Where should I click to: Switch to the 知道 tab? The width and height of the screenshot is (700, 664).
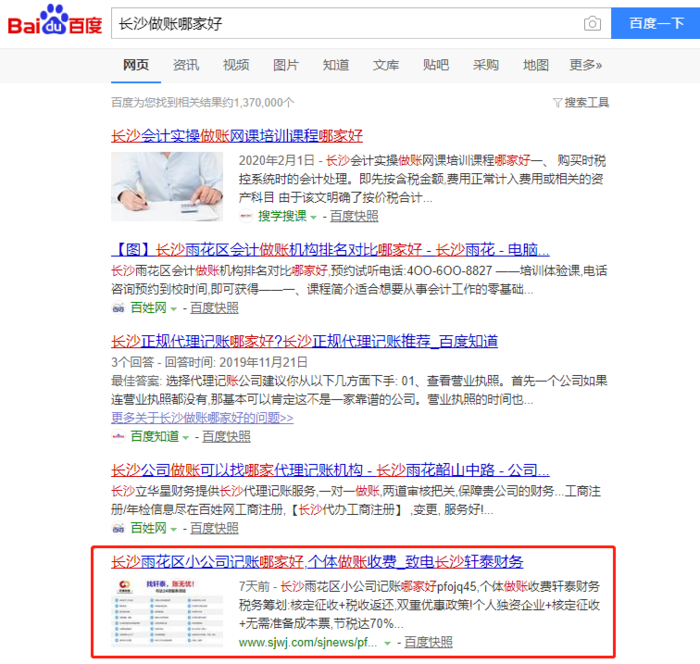[336, 65]
